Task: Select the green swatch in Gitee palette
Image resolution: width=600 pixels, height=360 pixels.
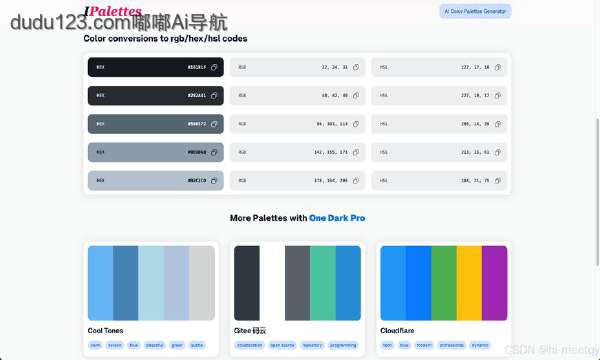Action: 323,283
